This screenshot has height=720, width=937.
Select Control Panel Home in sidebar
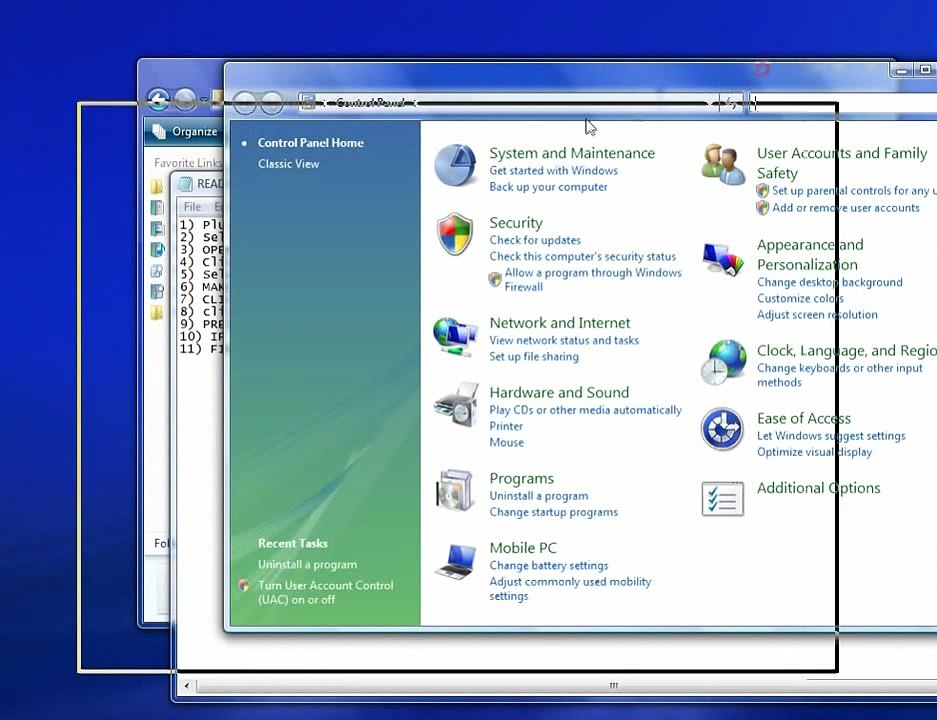(310, 143)
